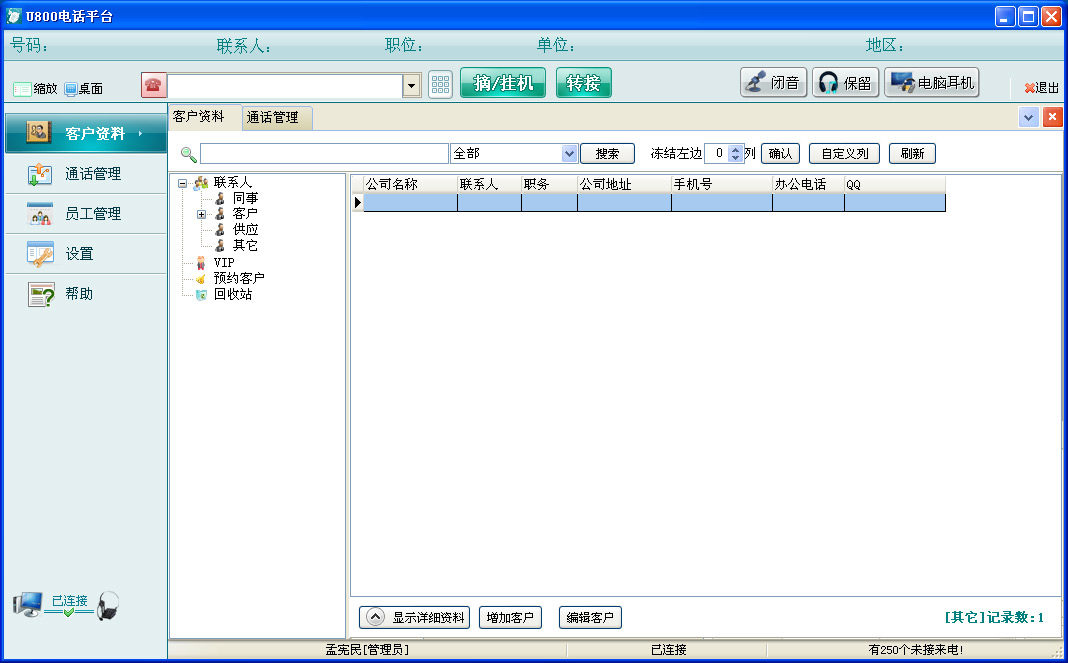The image size is (1068, 663).
Task: Select 回收站 in the contact tree
Action: pos(233,294)
